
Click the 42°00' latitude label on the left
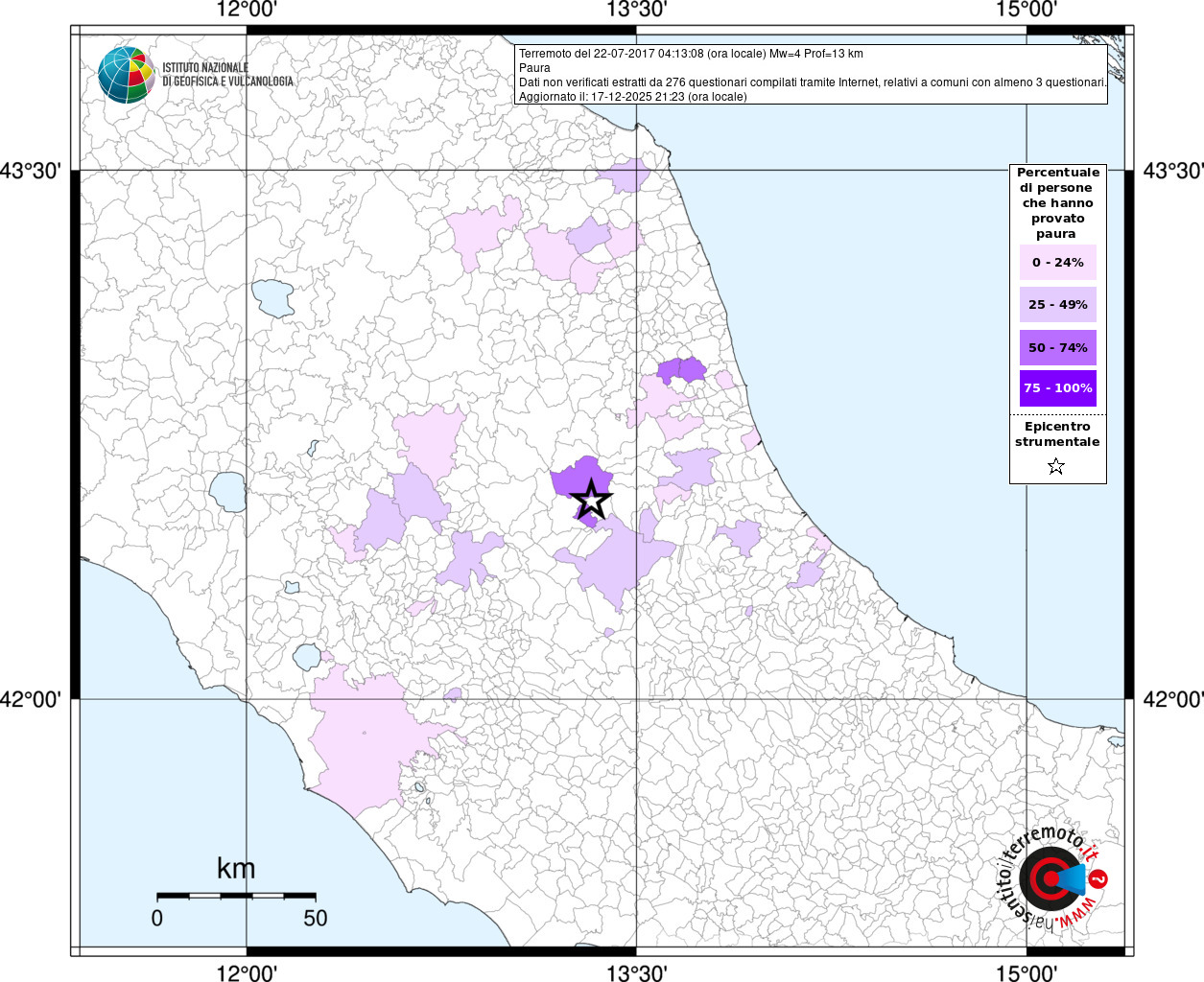(x=31, y=700)
